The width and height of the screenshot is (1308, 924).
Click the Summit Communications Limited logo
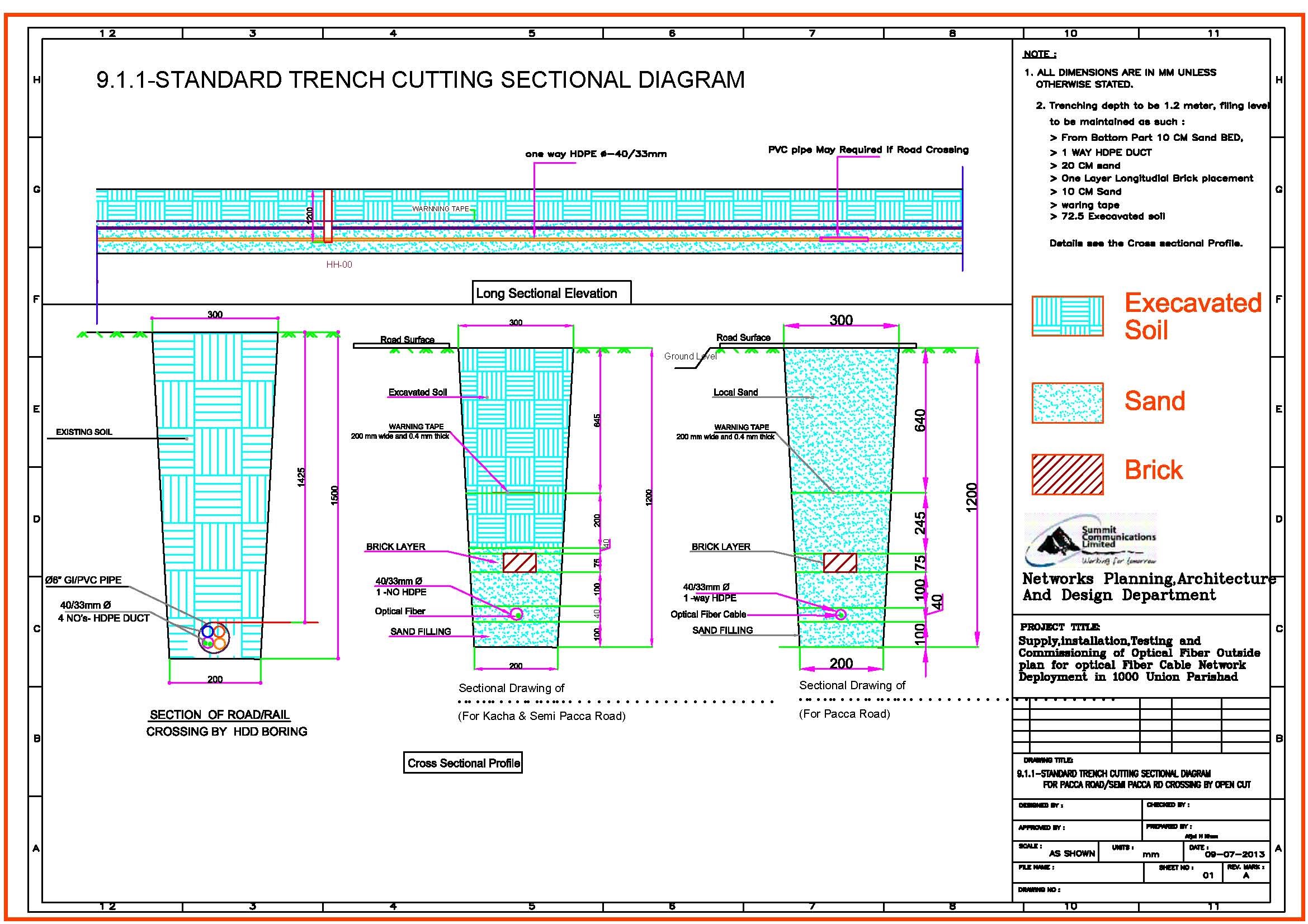(x=1090, y=539)
